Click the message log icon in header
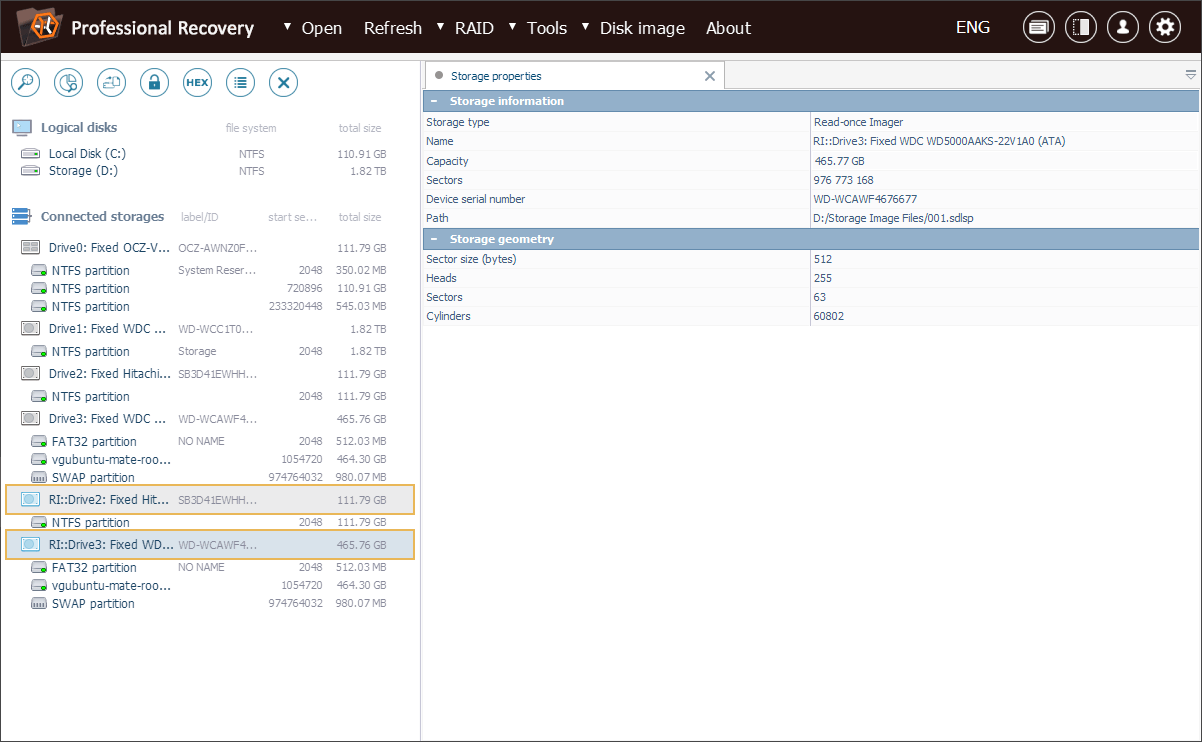The height and width of the screenshot is (742, 1202). (x=1039, y=28)
